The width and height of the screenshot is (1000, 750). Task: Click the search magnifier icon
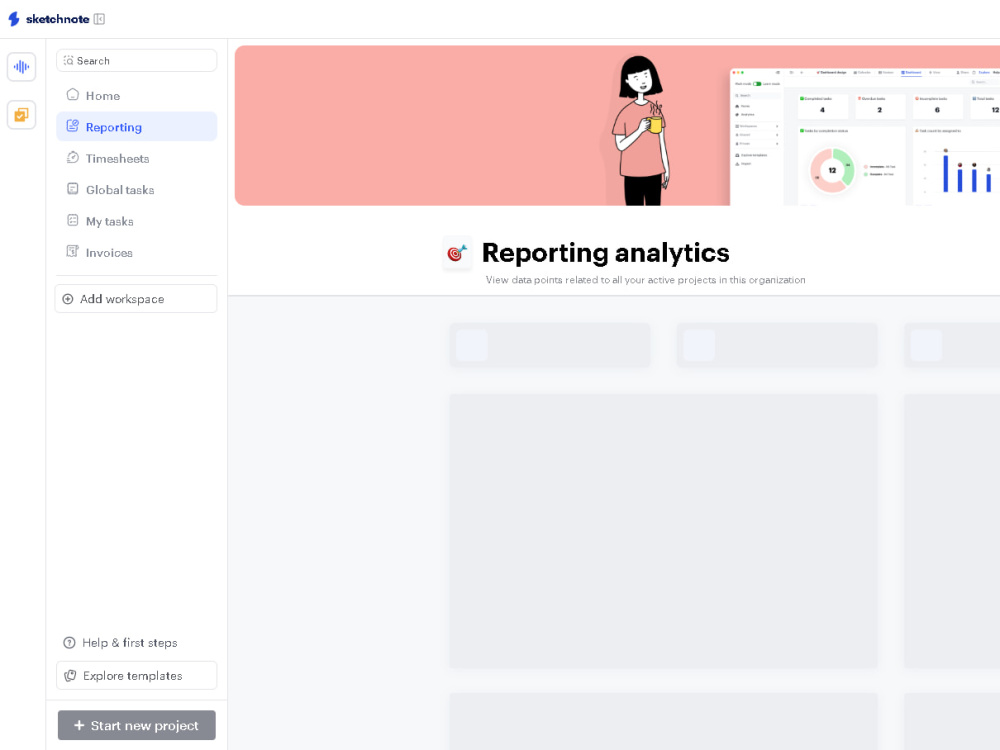click(69, 61)
